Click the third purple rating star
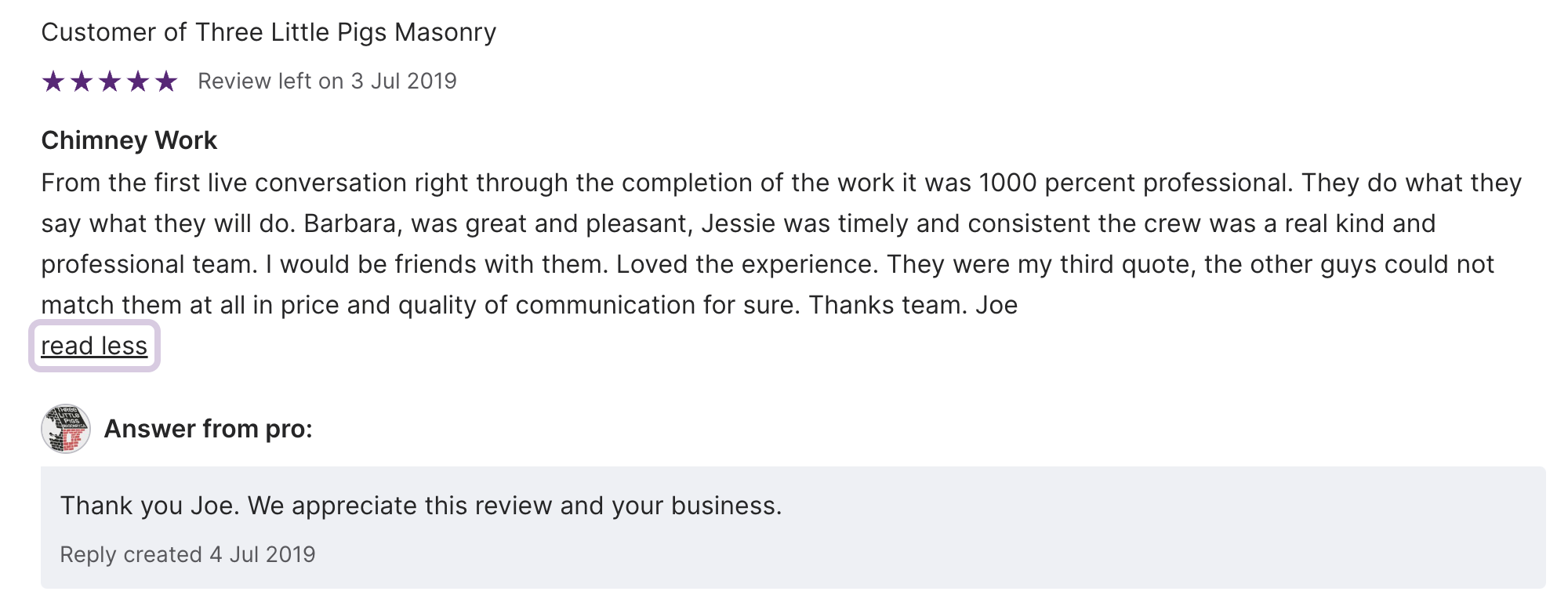 [110, 82]
